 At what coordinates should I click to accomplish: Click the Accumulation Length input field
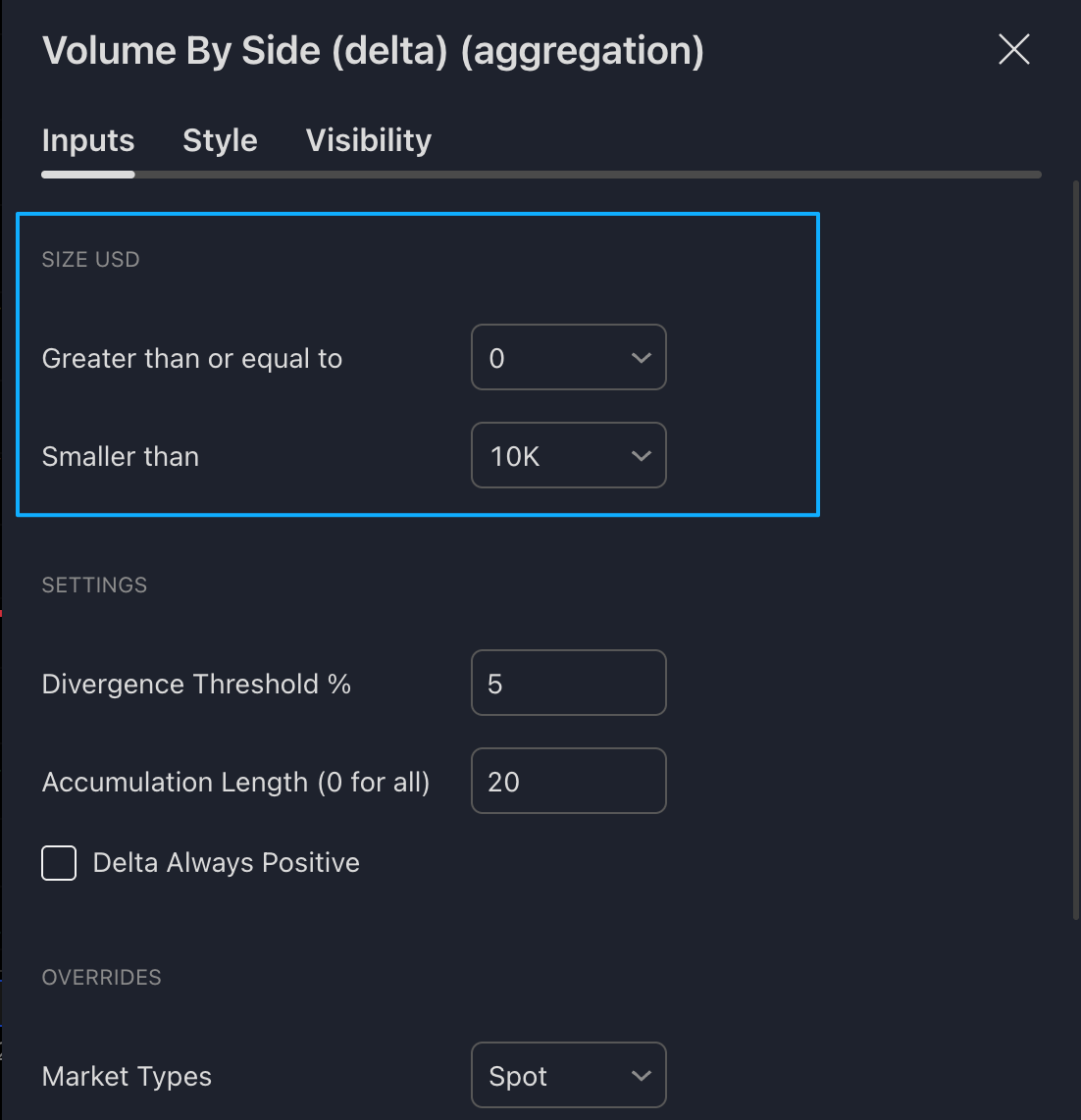pos(568,782)
